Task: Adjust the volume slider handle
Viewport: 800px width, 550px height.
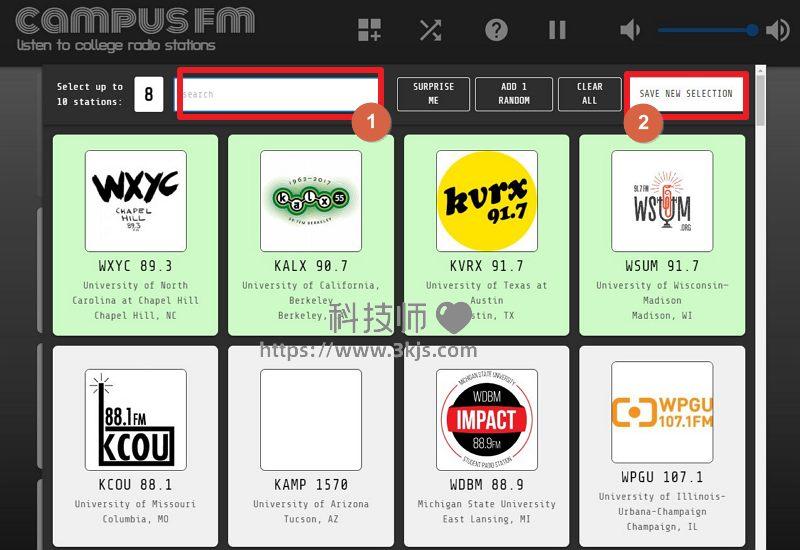Action: click(752, 30)
